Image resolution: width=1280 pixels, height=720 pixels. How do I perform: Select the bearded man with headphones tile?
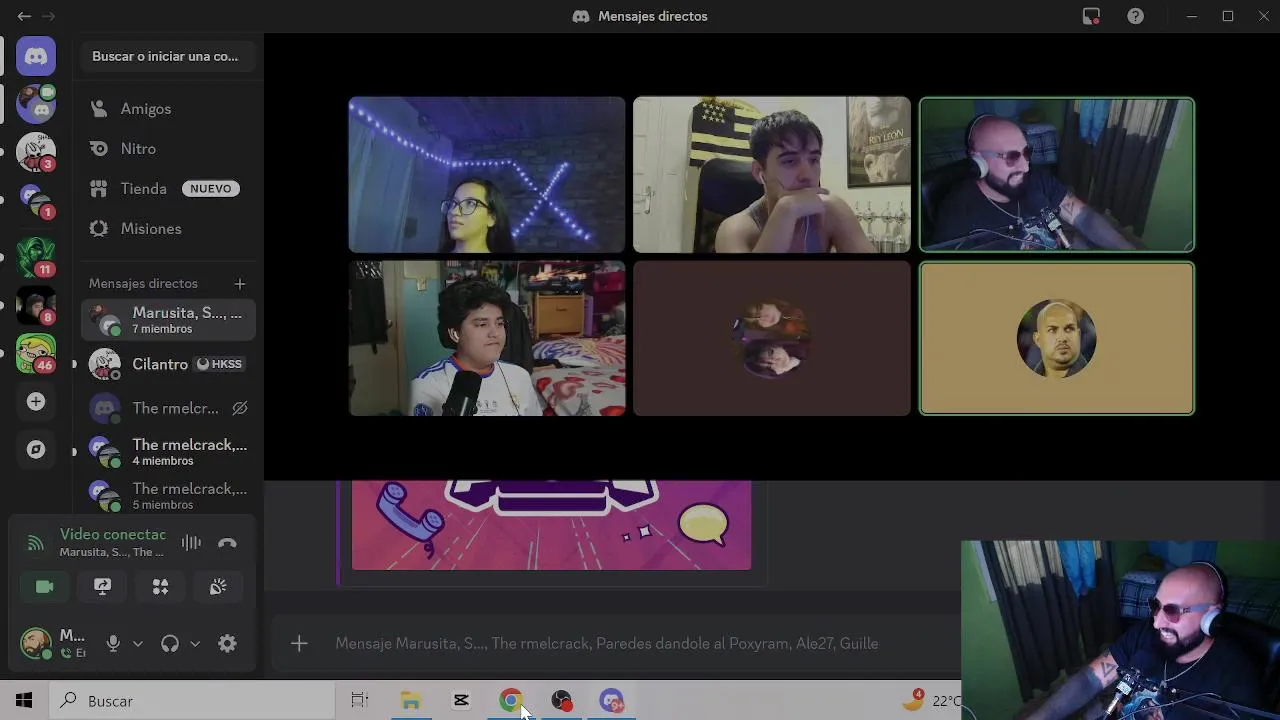[1057, 174]
